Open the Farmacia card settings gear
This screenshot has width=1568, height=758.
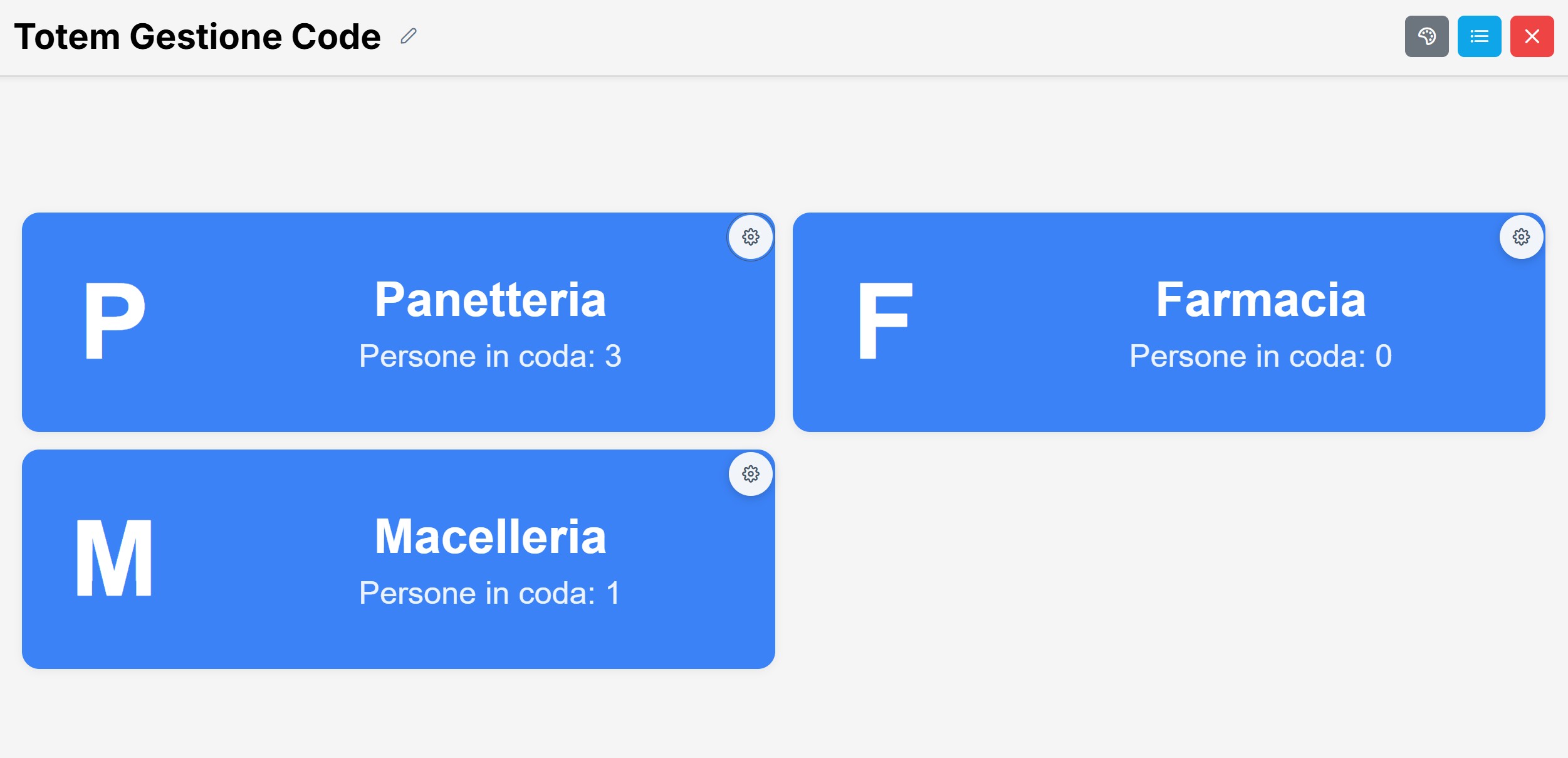tap(1523, 237)
